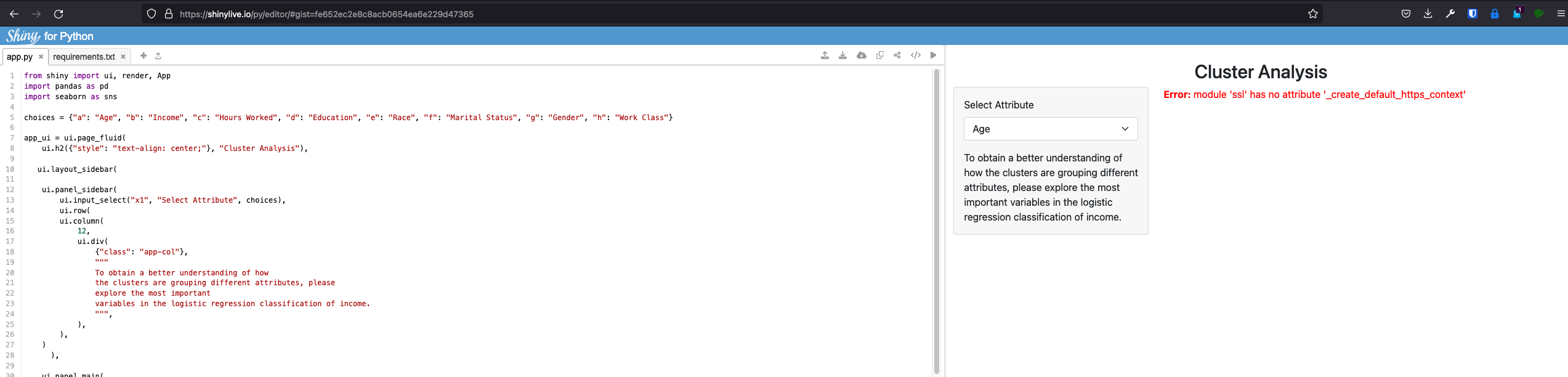The height and width of the screenshot is (377, 1568).
Task: Click code text 'explore the most important'
Action: tap(153, 293)
